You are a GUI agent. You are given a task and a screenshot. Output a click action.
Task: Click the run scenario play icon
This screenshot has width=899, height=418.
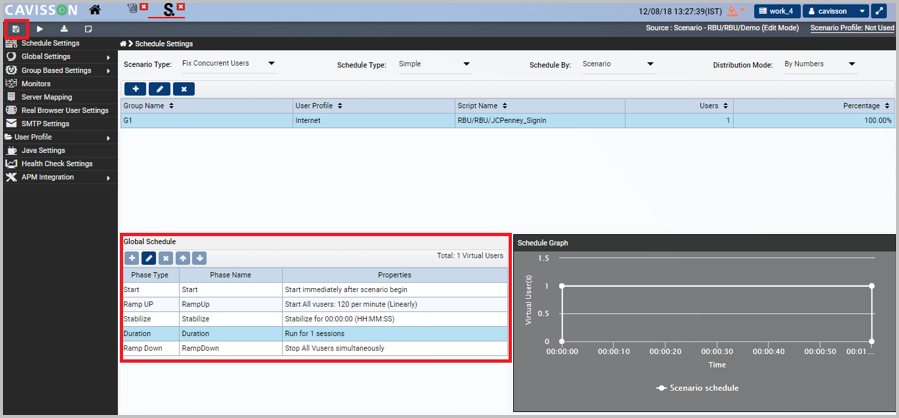pos(40,29)
